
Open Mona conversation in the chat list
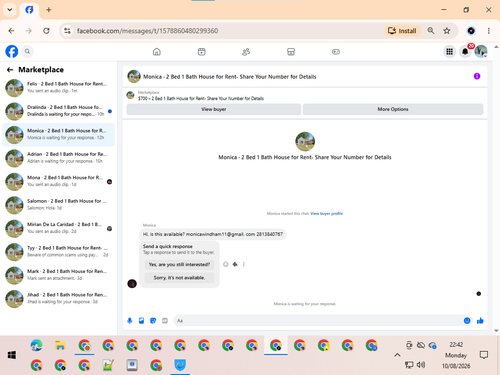(58, 181)
